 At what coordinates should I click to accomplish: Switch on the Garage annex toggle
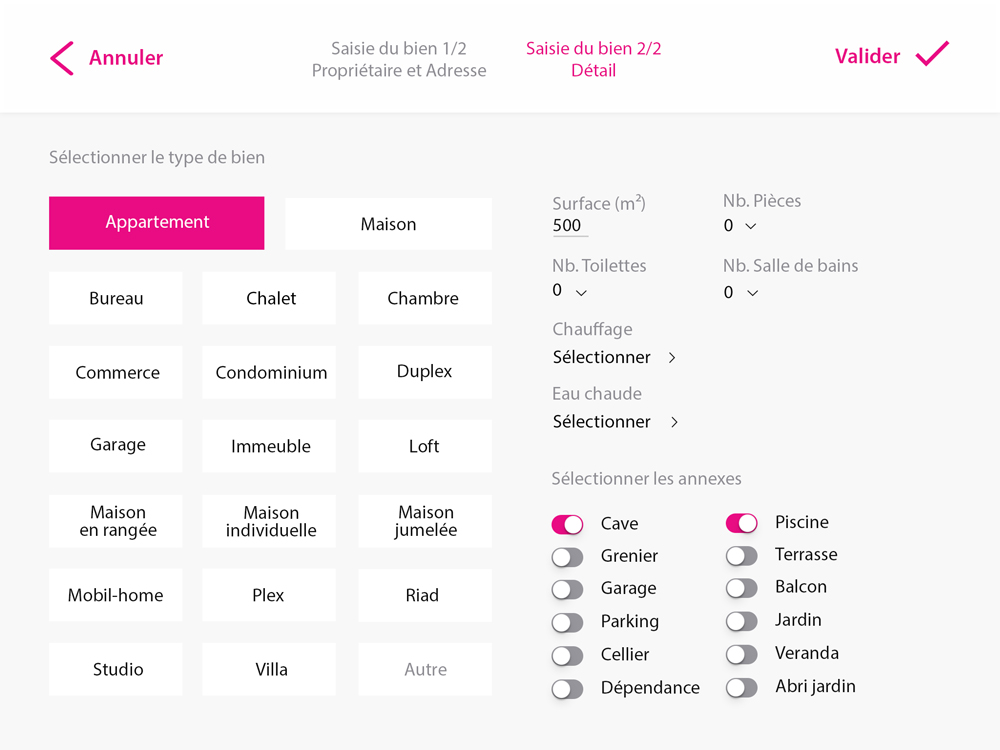[x=567, y=589]
